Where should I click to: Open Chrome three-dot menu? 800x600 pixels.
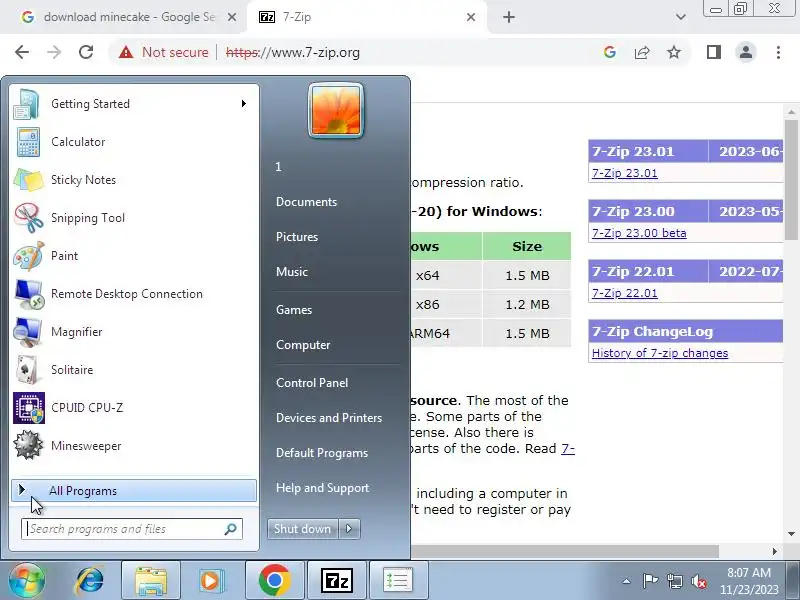pos(778,52)
